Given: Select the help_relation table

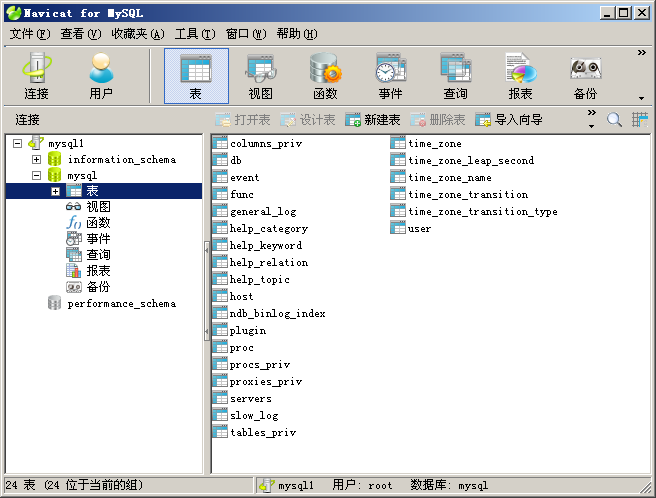Looking at the screenshot, I should pos(261,262).
